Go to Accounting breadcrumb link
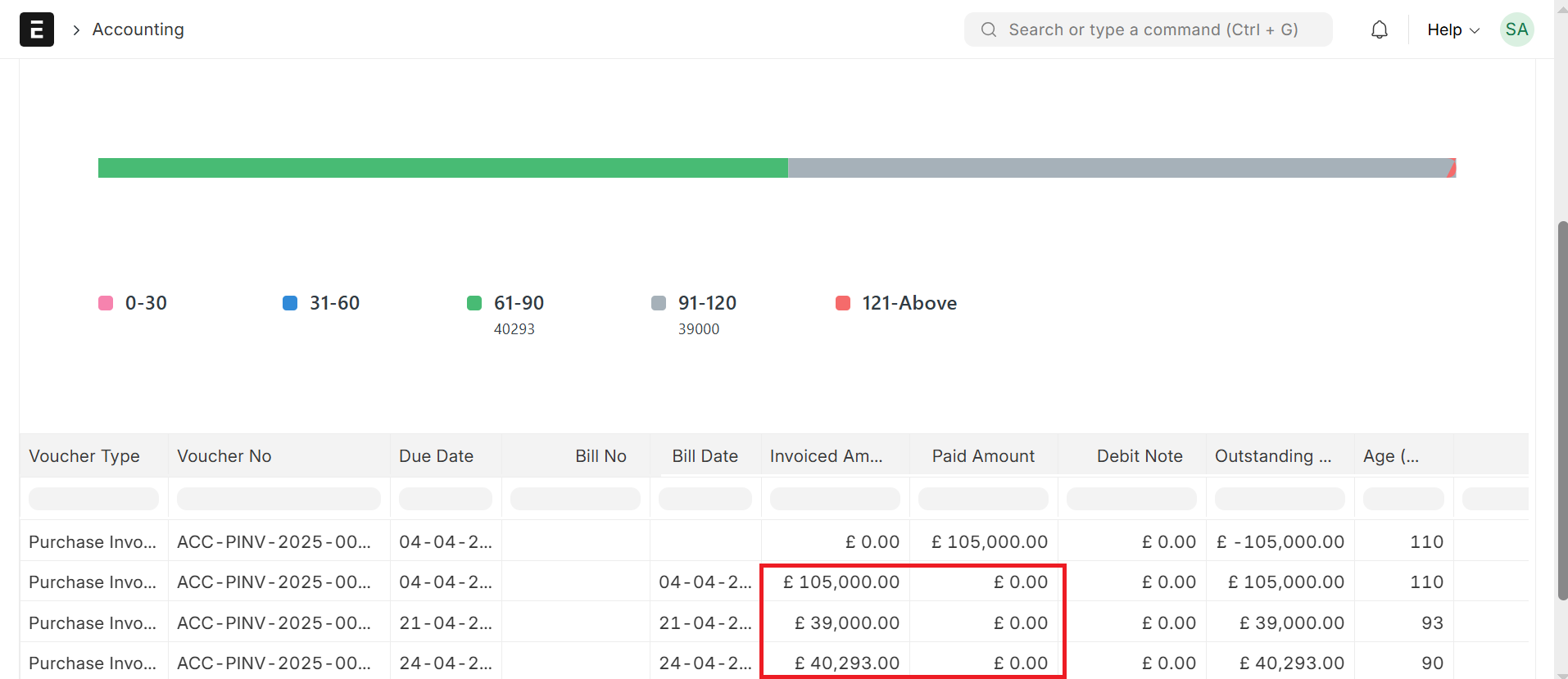The image size is (1568, 679). (x=138, y=29)
